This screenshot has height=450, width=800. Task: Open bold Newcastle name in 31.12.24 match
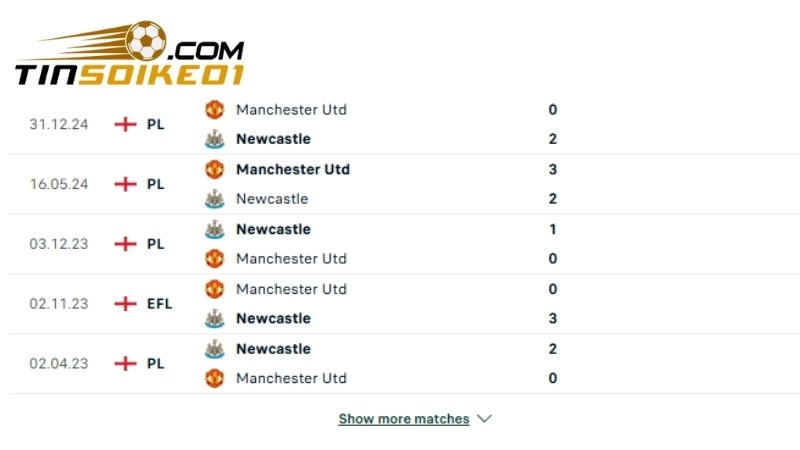273,139
